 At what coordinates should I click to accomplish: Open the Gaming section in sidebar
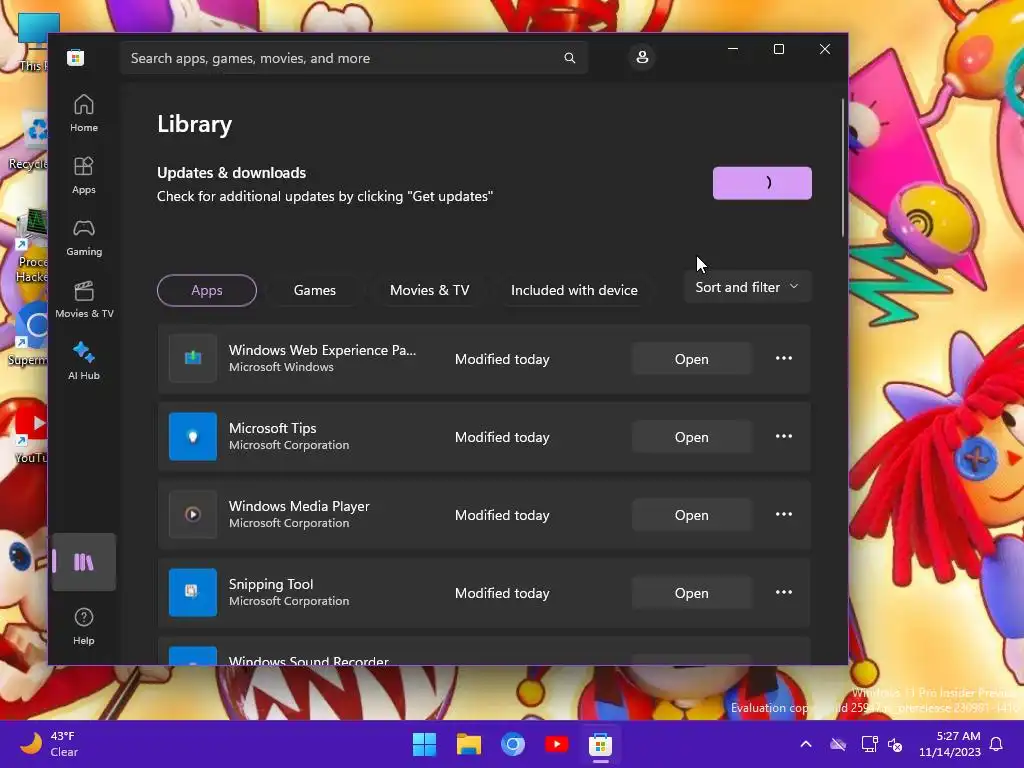click(84, 237)
